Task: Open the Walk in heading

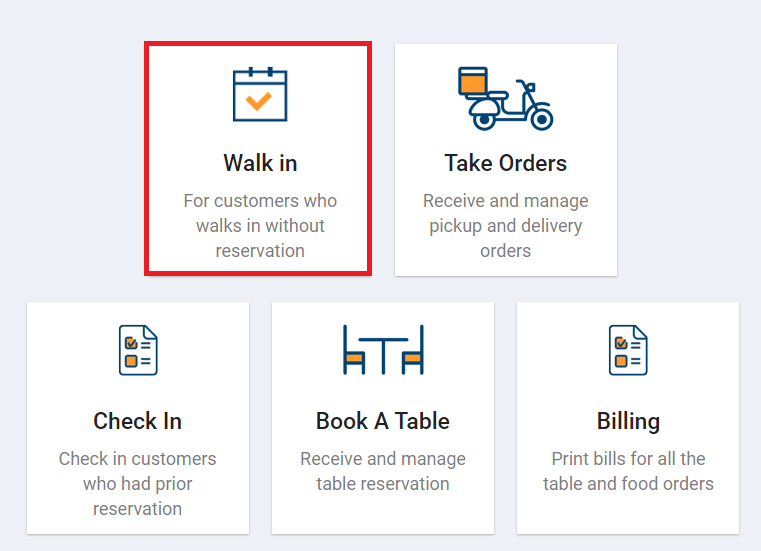Action: [x=260, y=163]
